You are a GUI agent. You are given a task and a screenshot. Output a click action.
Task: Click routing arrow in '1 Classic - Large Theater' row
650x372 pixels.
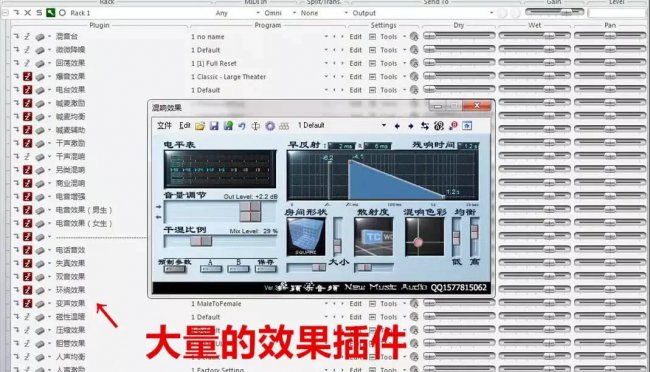pos(16,77)
